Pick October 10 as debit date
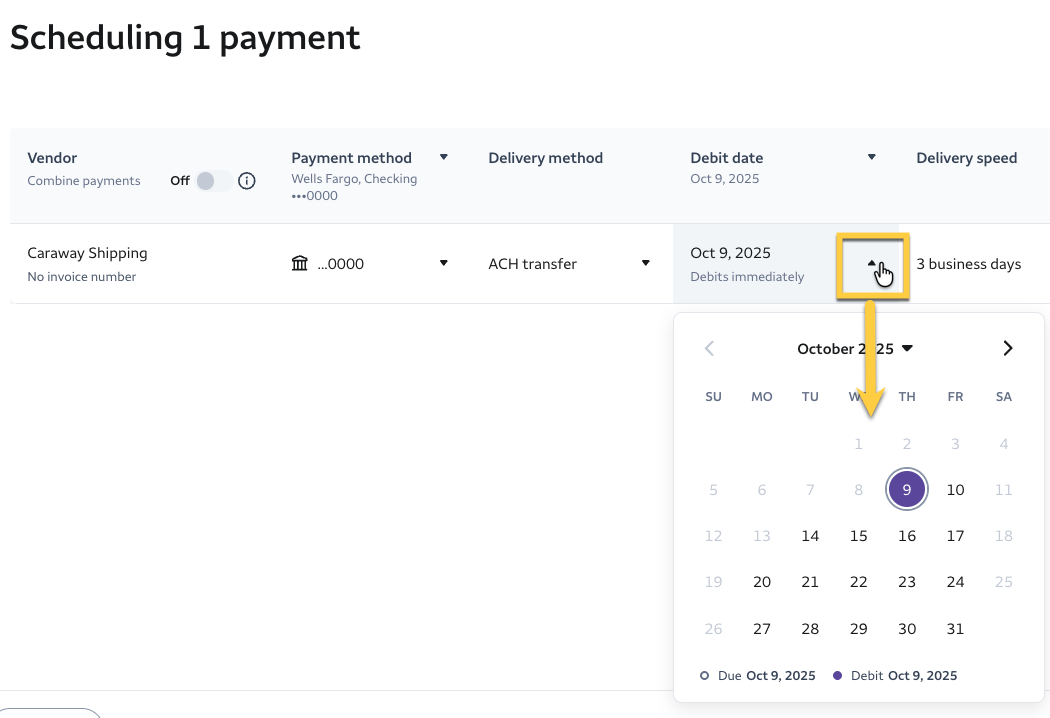 point(955,490)
